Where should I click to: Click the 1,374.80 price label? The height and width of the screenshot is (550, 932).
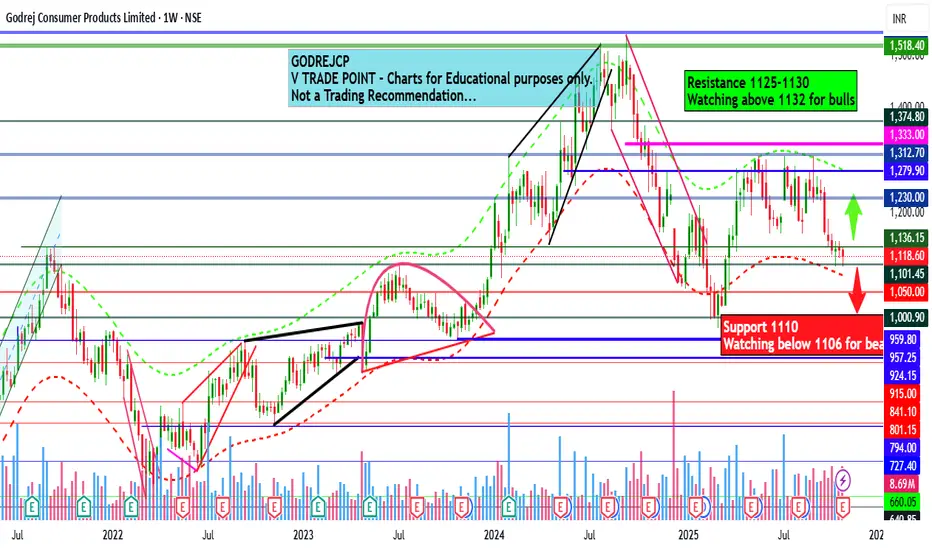[x=906, y=117]
